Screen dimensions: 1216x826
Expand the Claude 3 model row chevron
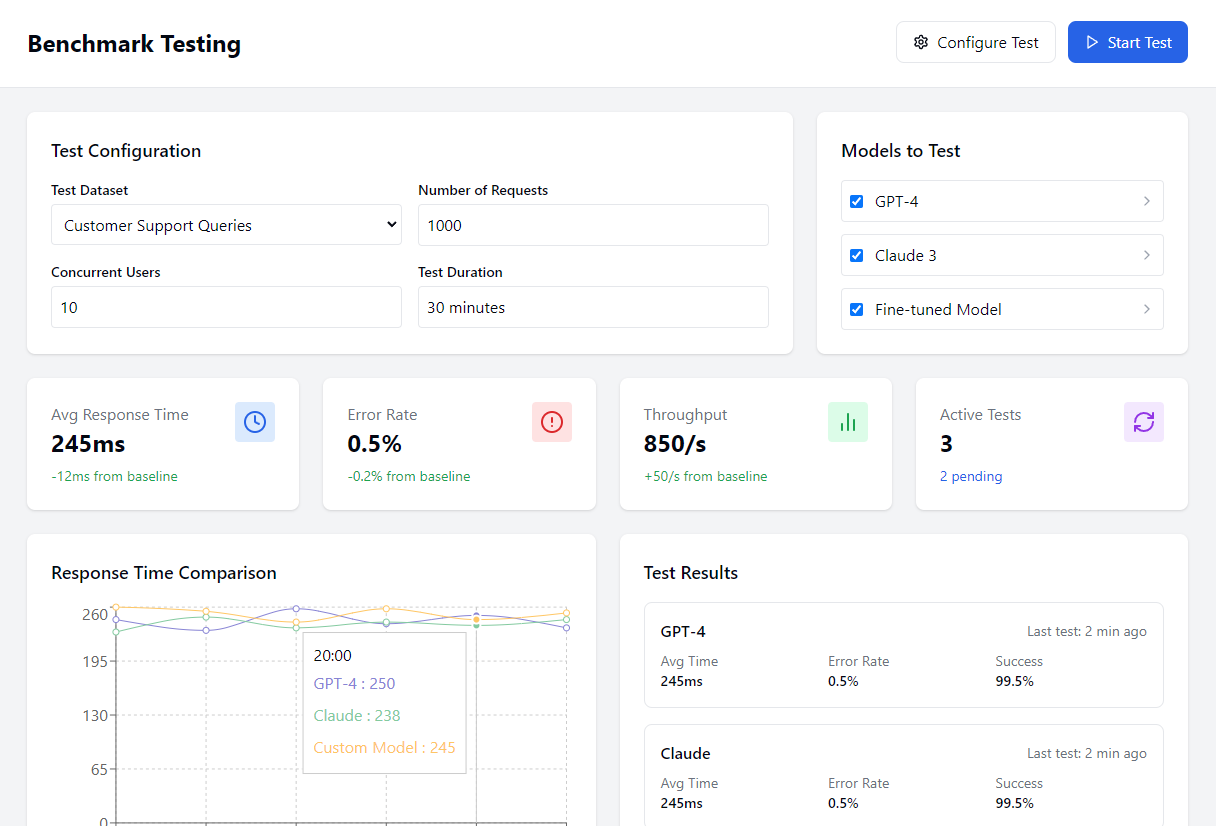(1146, 255)
